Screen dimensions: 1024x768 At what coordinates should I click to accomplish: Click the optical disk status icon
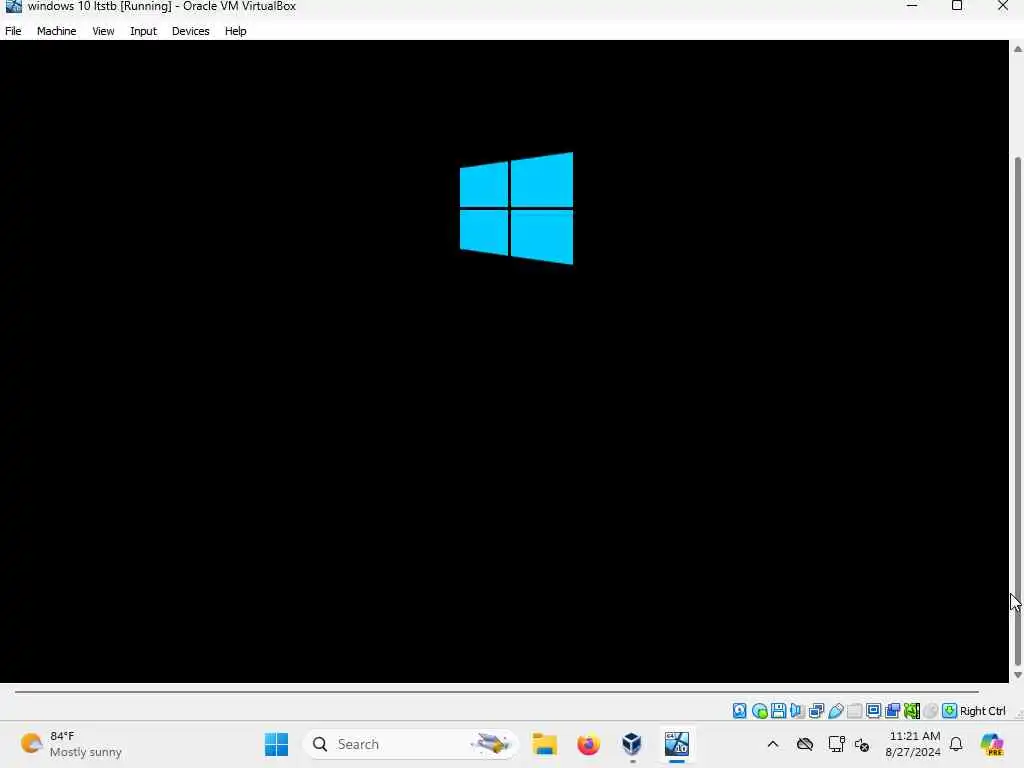pyautogui.click(x=759, y=711)
